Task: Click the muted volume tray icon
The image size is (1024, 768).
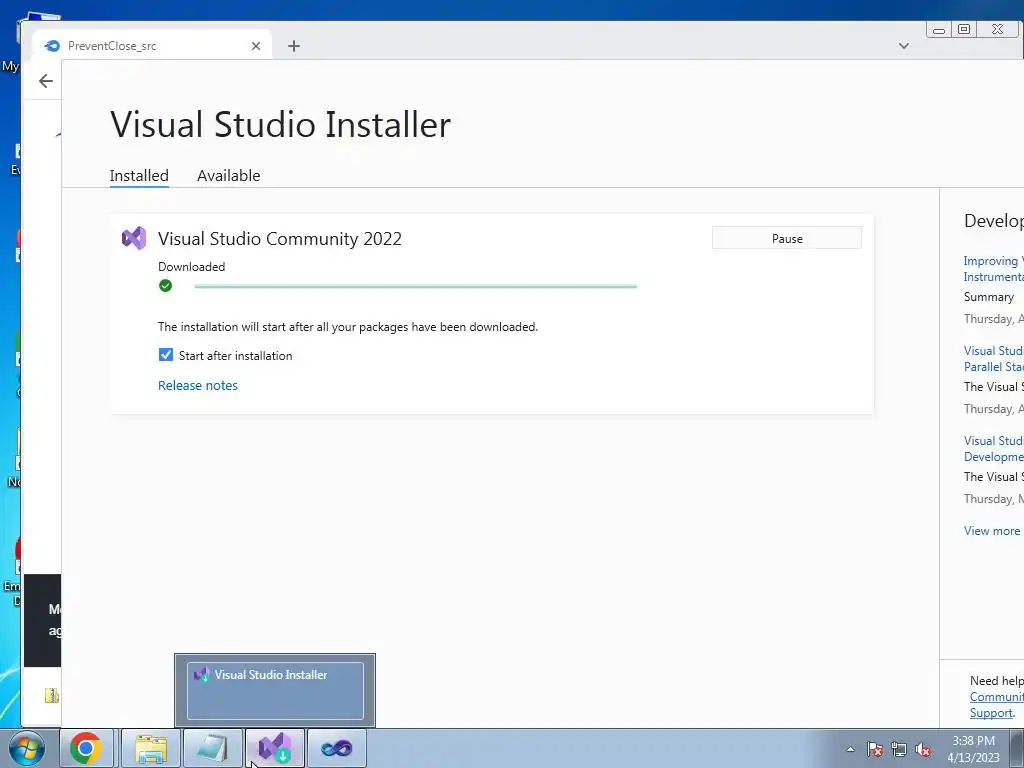Action: [x=923, y=749]
